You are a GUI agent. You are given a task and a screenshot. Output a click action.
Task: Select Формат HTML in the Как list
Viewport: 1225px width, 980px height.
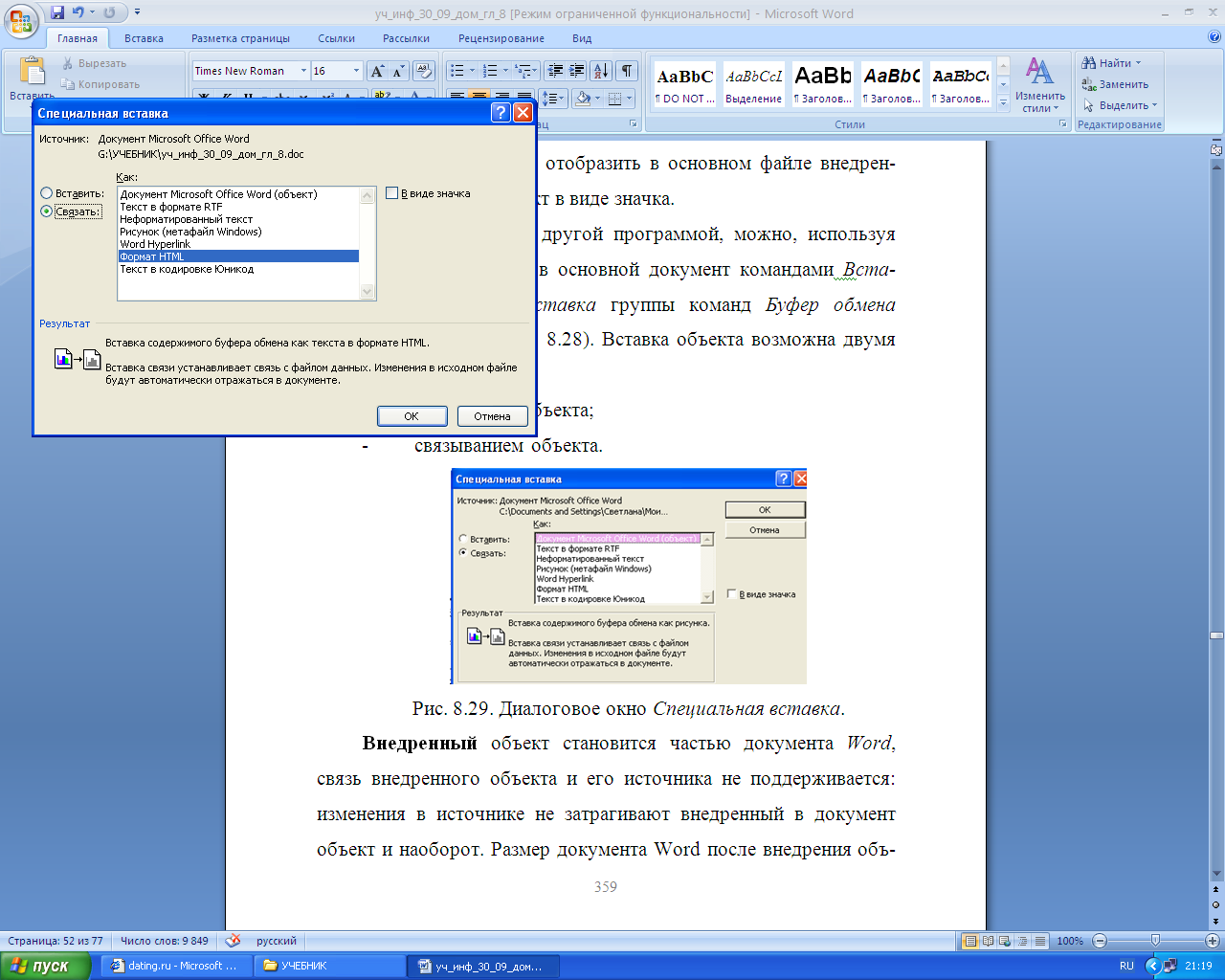[238, 256]
